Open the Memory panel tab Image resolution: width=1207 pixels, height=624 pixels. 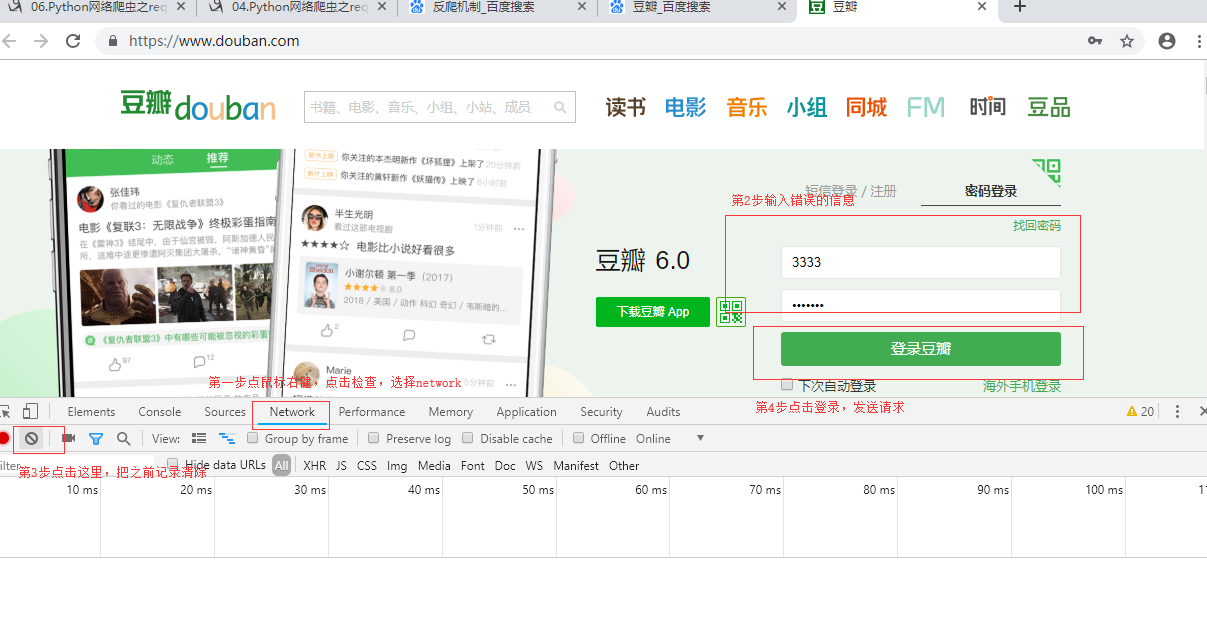coord(451,411)
